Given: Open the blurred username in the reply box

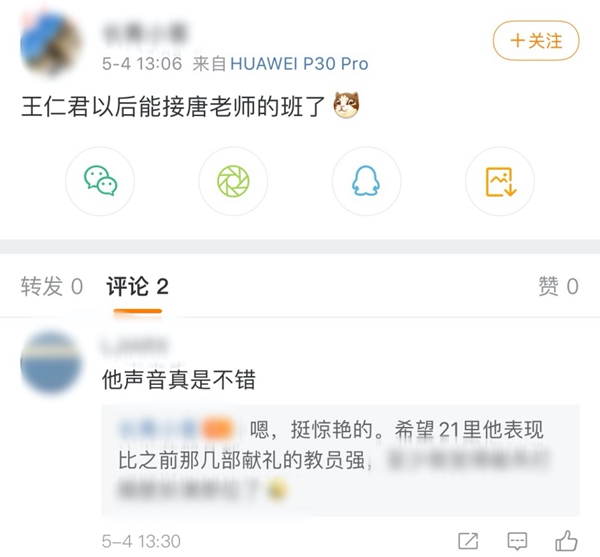Looking at the screenshot, I should 158,429.
